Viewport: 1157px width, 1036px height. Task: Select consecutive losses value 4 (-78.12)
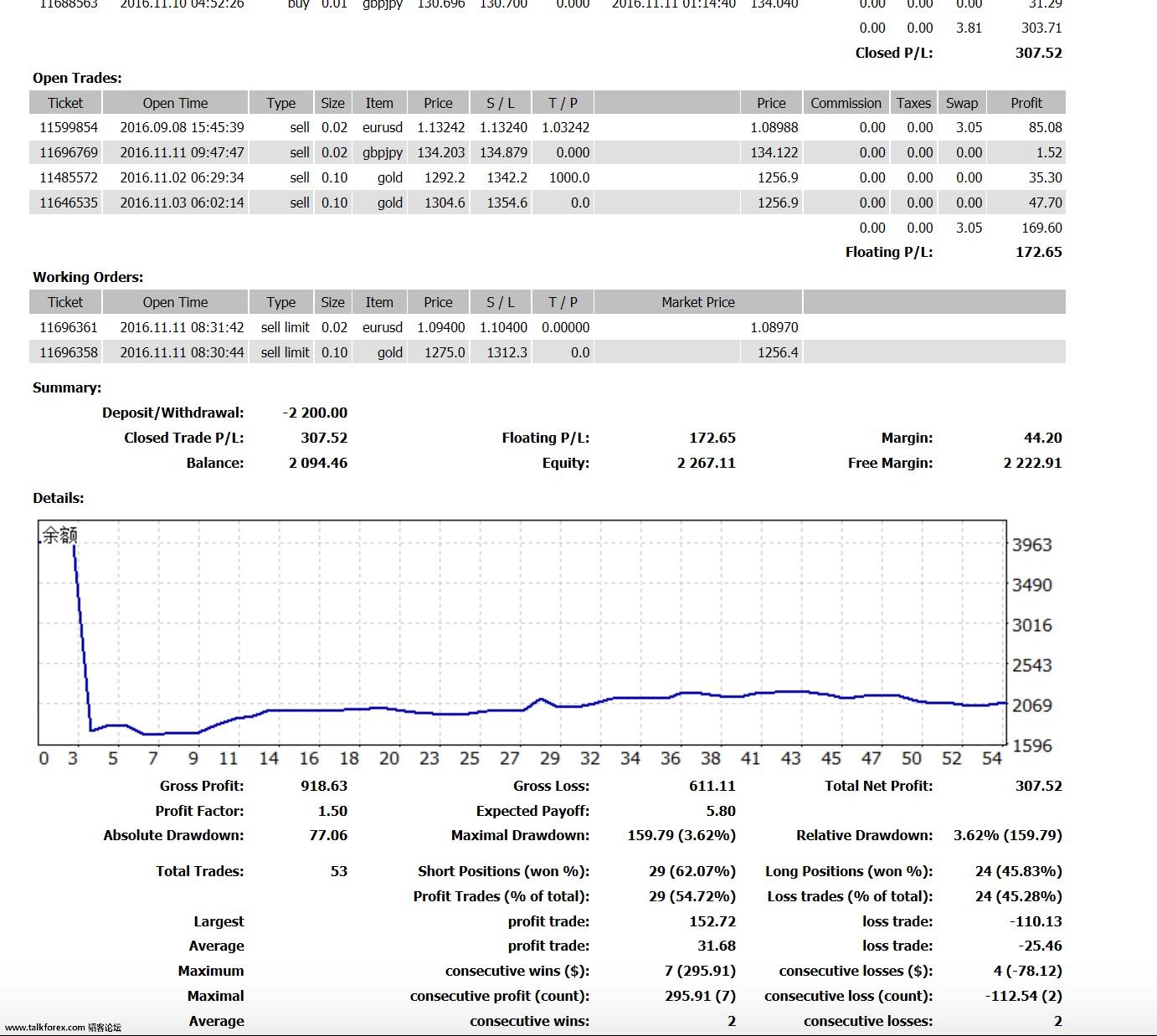[x=1028, y=971]
